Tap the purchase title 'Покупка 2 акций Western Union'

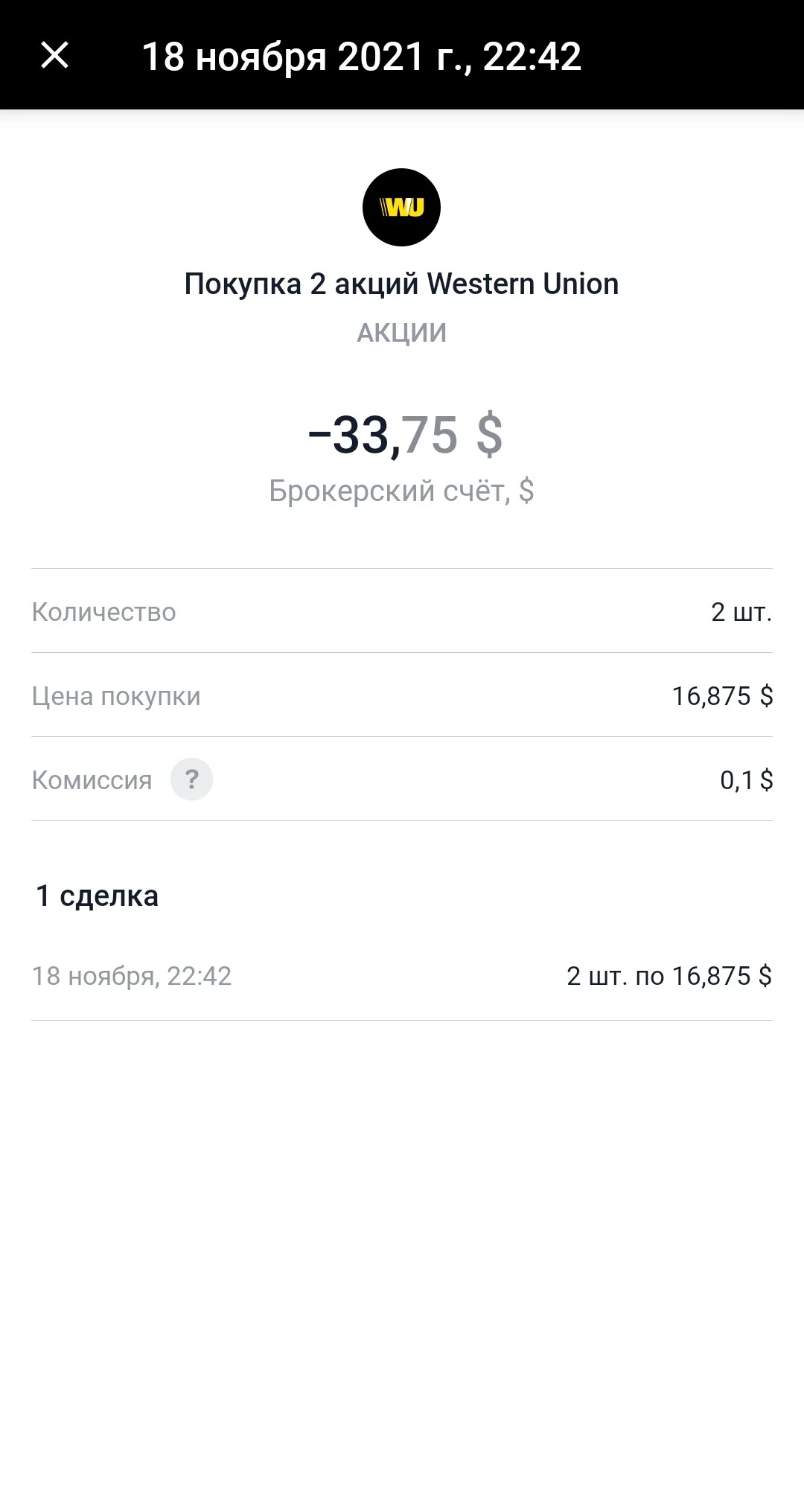pyautogui.click(x=401, y=284)
